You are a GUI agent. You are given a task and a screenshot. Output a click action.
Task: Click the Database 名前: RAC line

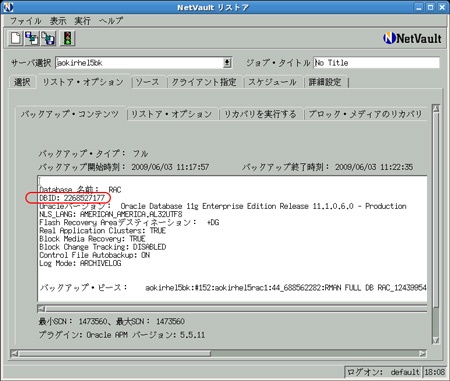coord(80,190)
